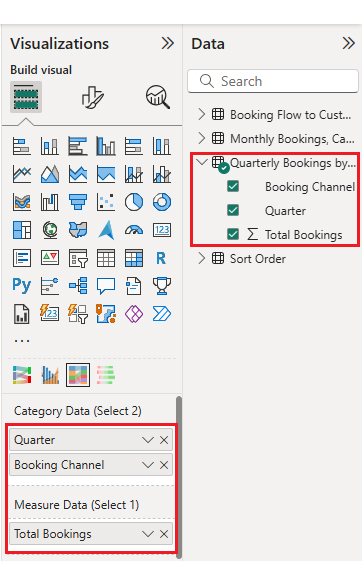Select the stacked area chart visual

point(78,174)
